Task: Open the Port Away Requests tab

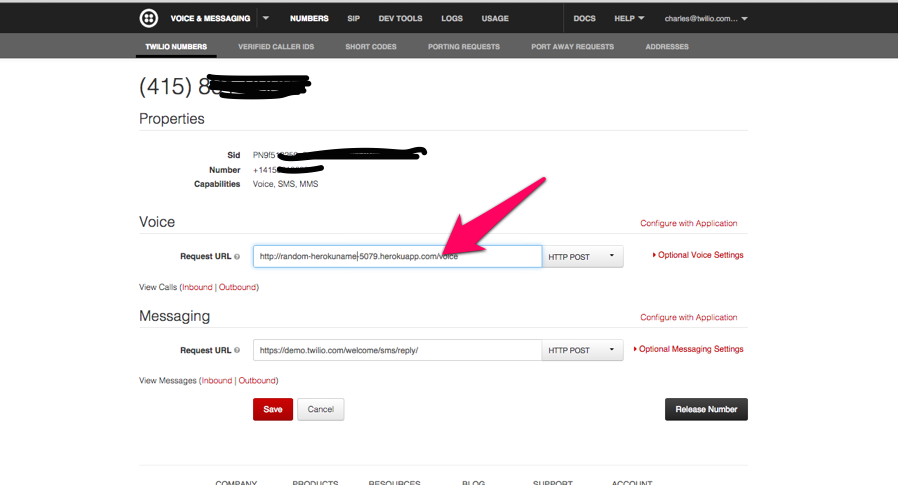Action: 572,46
